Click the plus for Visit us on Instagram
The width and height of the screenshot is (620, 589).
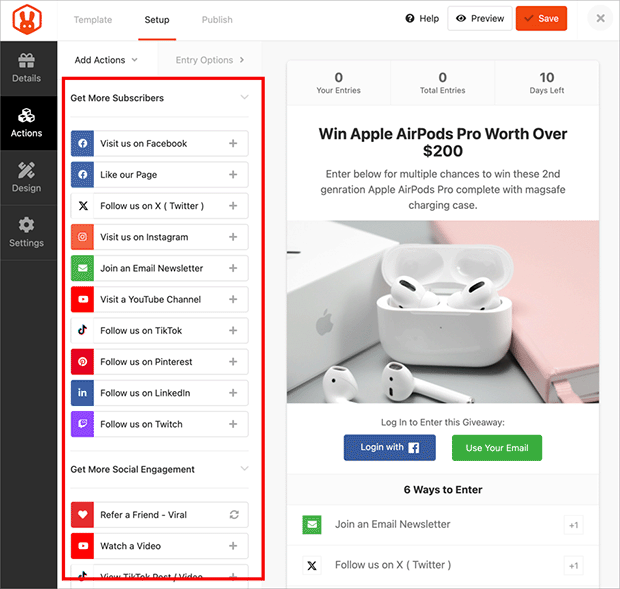tap(233, 237)
